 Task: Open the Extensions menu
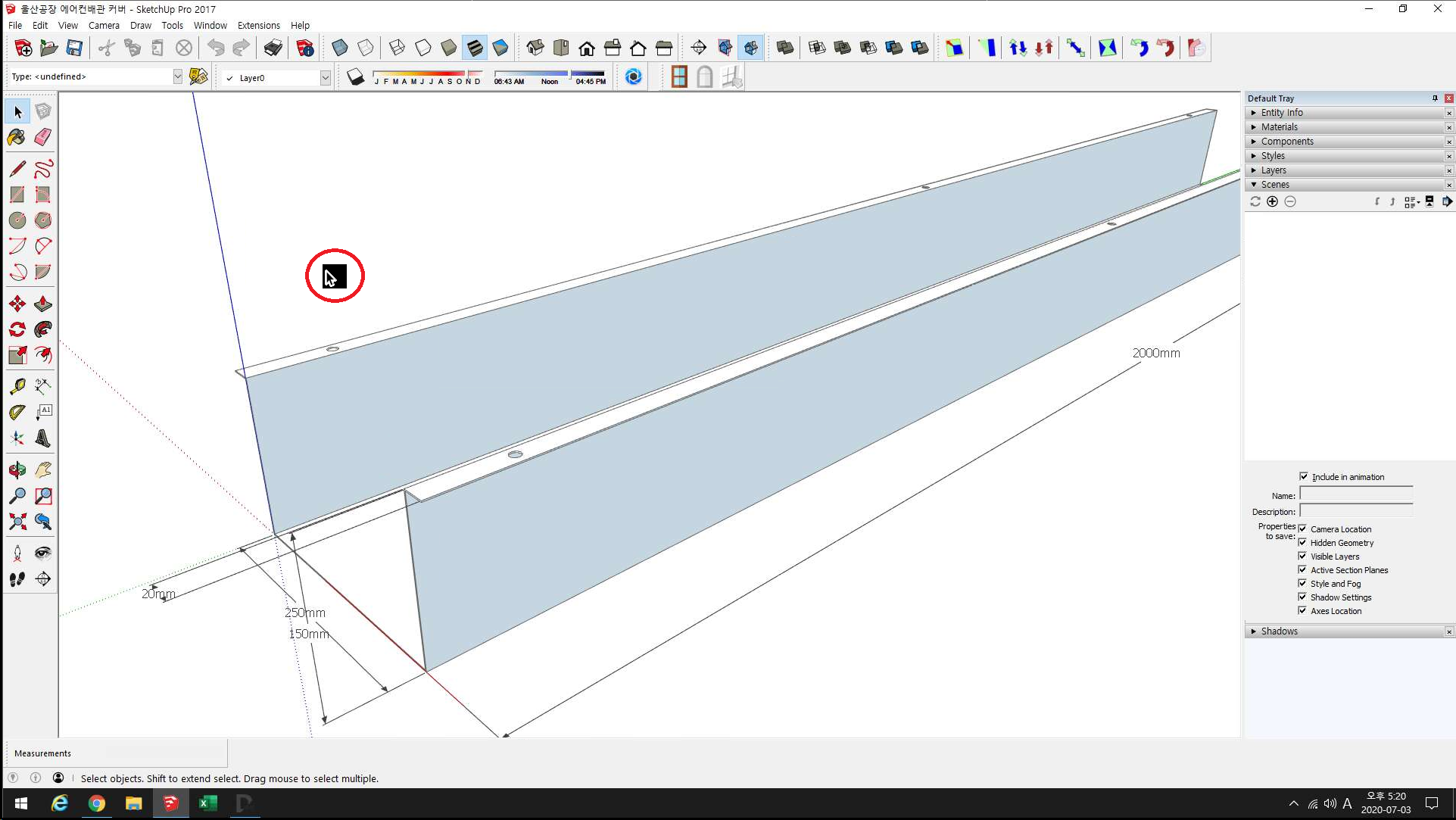(x=258, y=25)
